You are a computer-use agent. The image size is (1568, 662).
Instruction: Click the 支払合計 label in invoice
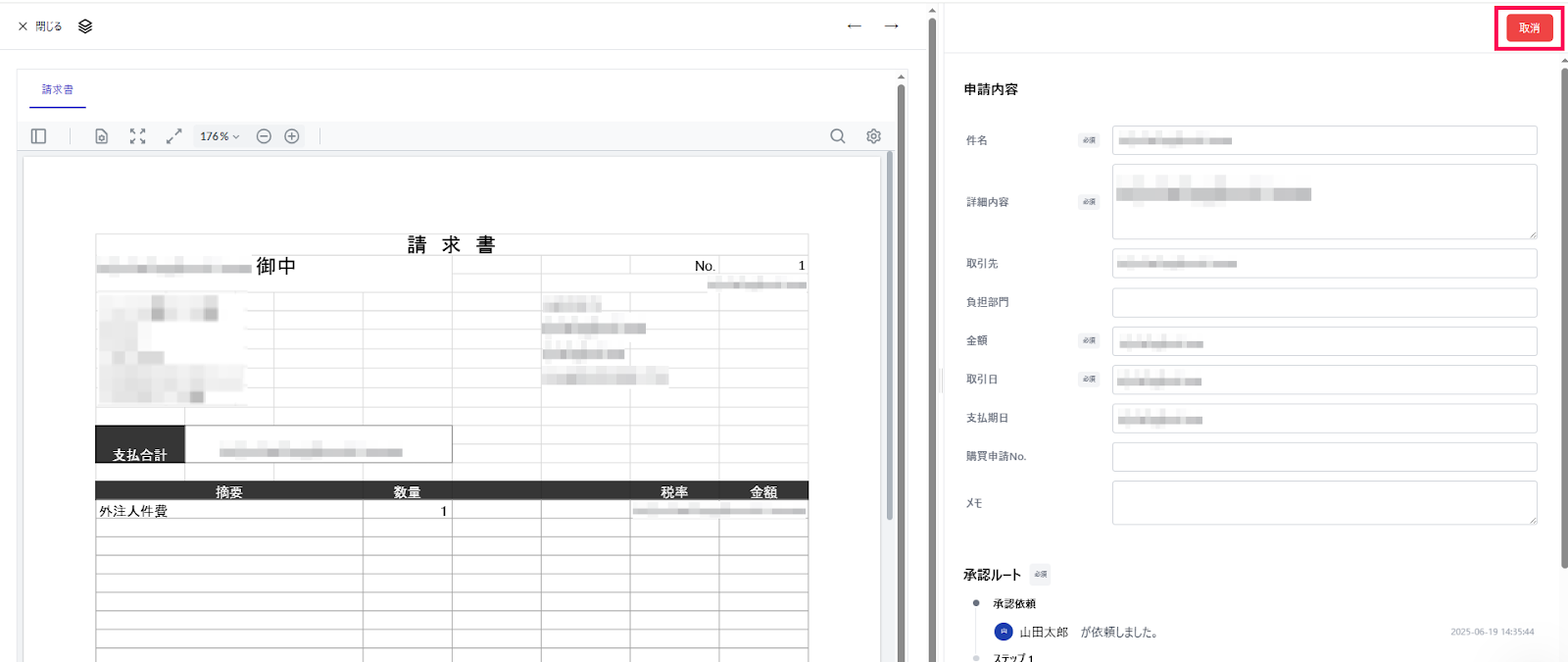tap(140, 454)
